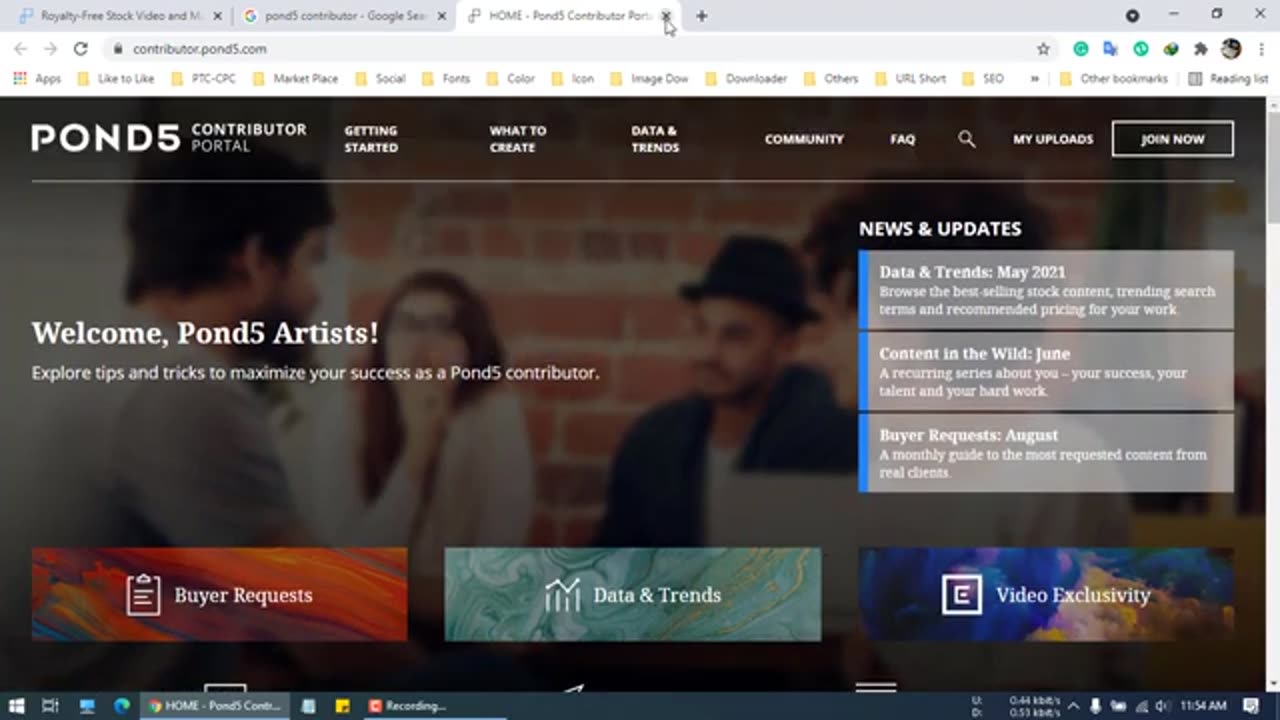1280x720 pixels.
Task: Open the Other bookmarks folder
Action: click(1116, 78)
